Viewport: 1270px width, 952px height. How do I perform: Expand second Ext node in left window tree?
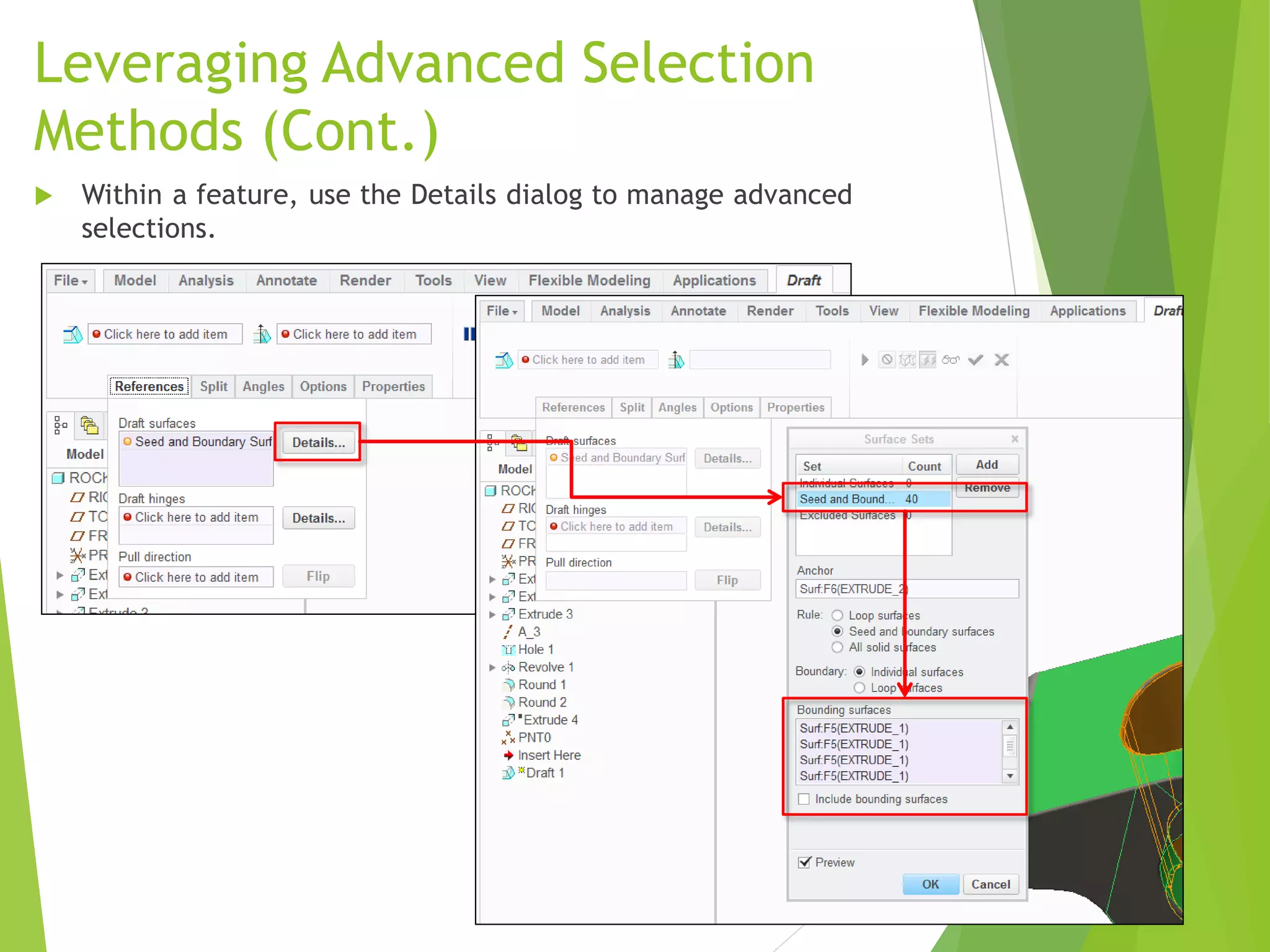(x=60, y=594)
